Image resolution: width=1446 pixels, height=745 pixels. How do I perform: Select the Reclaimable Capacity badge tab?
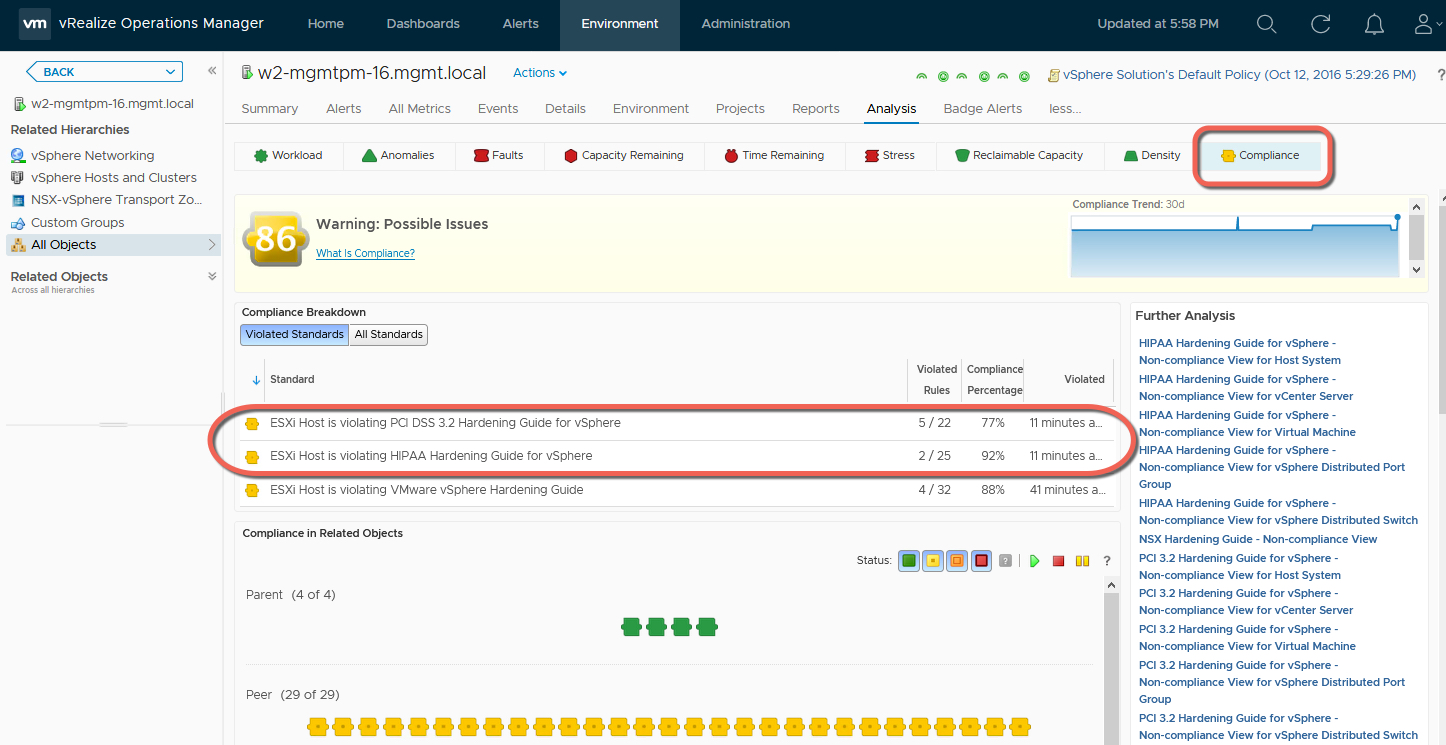pyautogui.click(x=1020, y=155)
